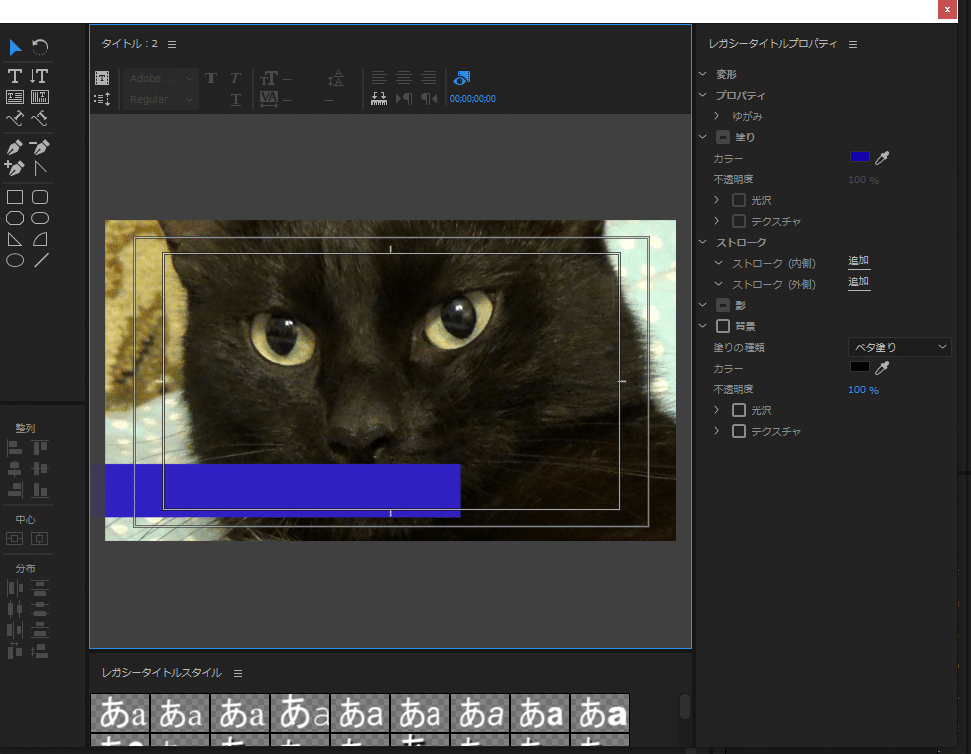Collapse ストローク (内側) row
Image resolution: width=971 pixels, height=754 pixels.
[x=718, y=263]
